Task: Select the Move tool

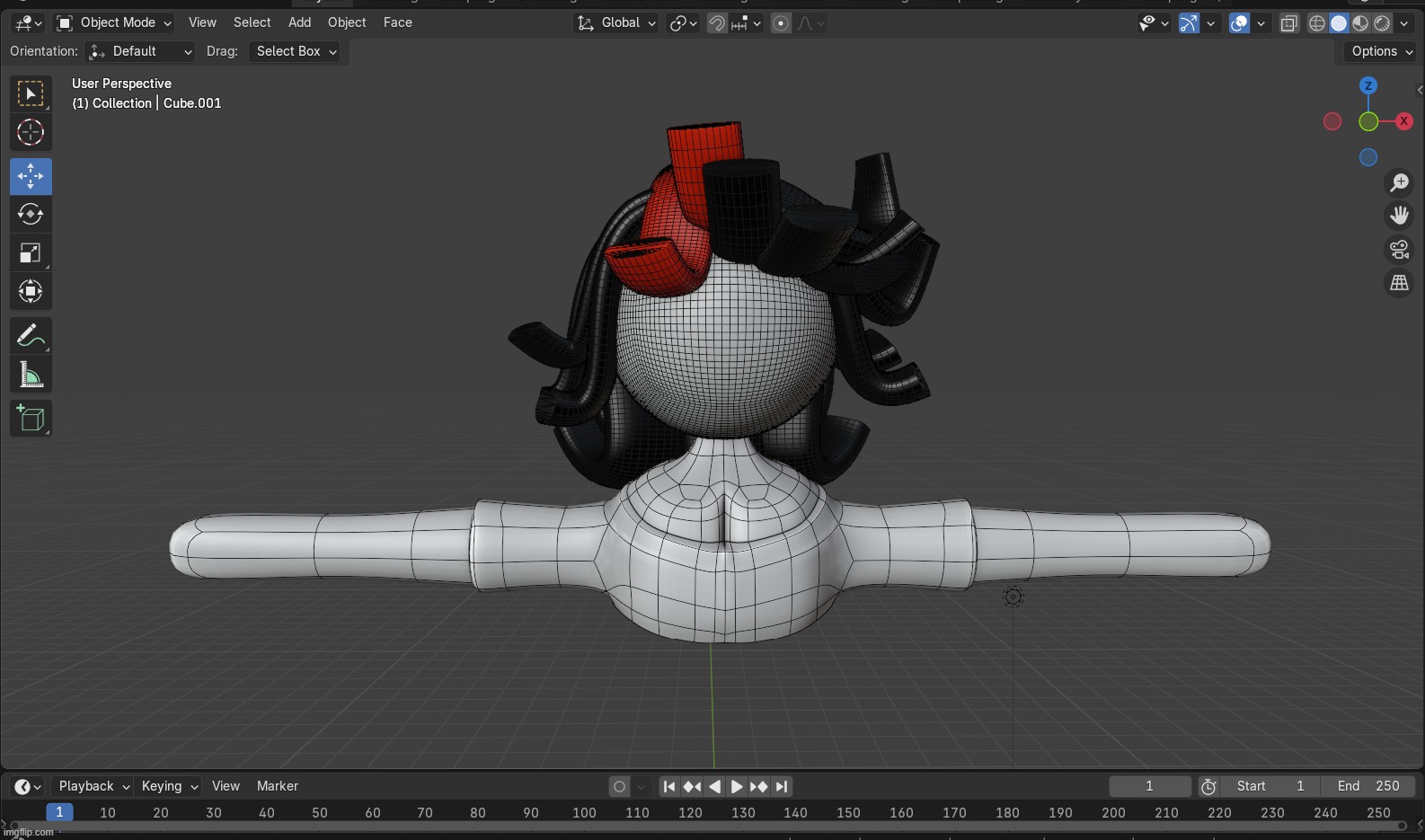Action: [31, 177]
